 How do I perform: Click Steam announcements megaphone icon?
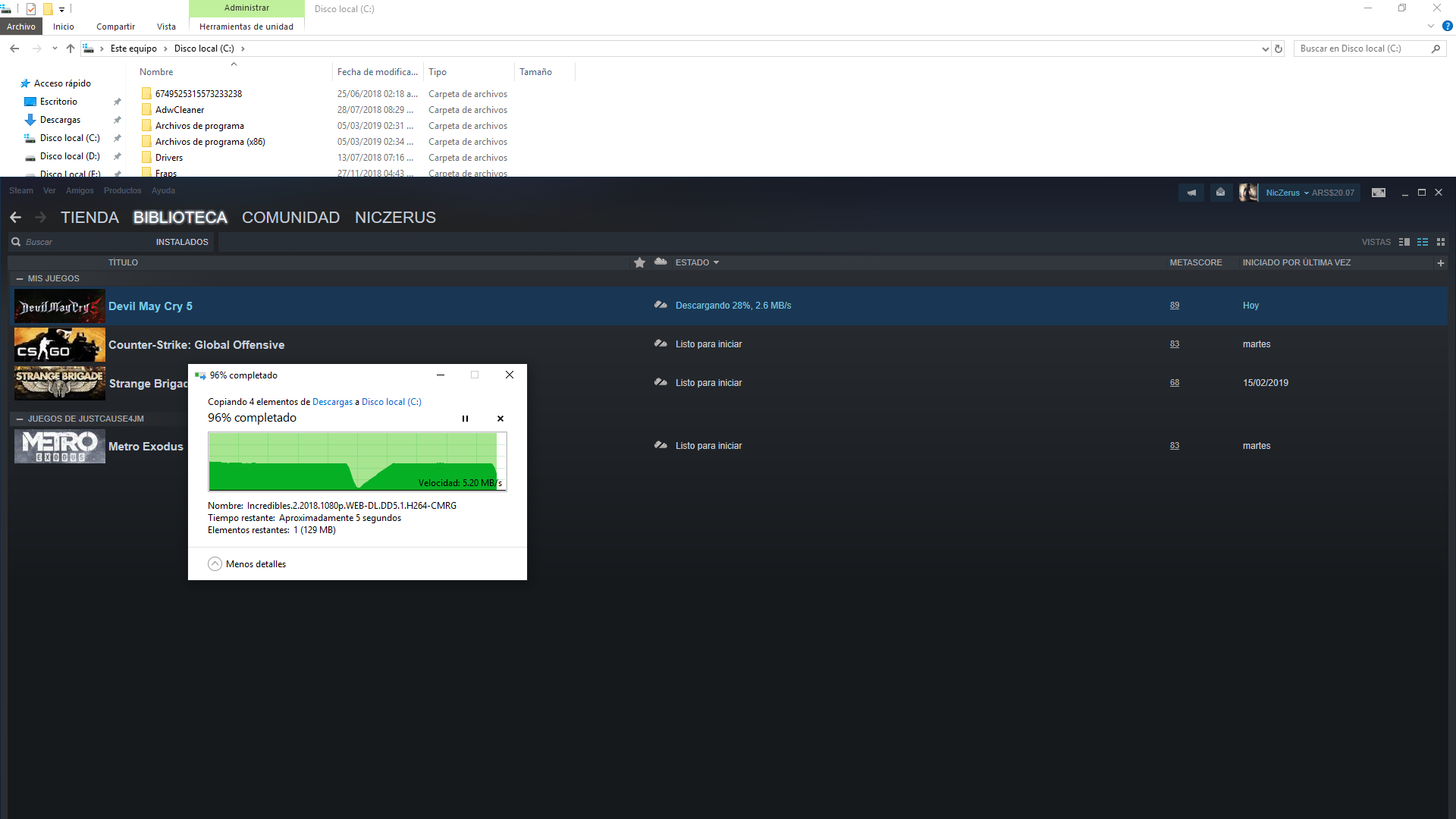point(1191,193)
